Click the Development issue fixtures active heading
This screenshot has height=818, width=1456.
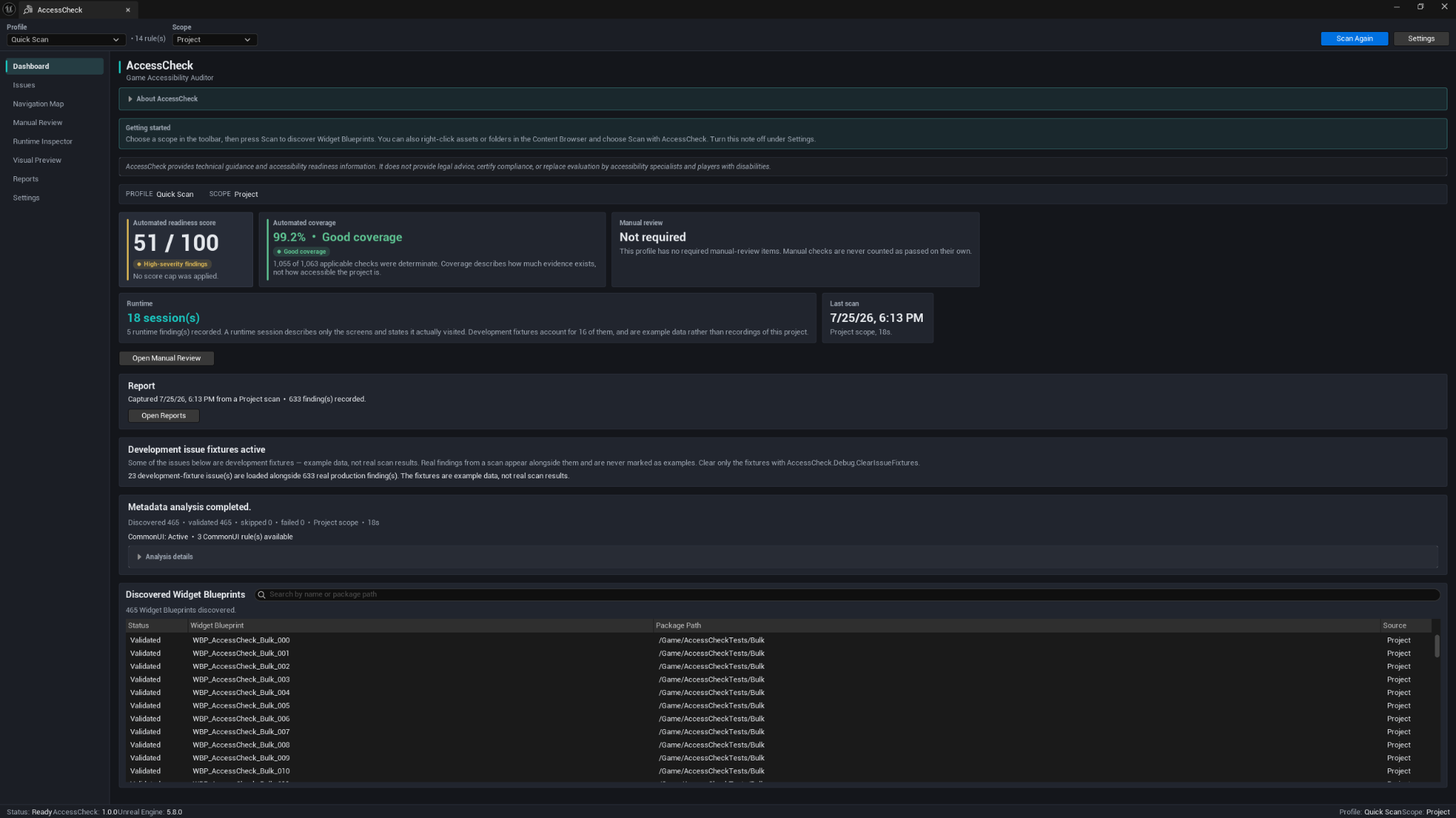click(196, 450)
